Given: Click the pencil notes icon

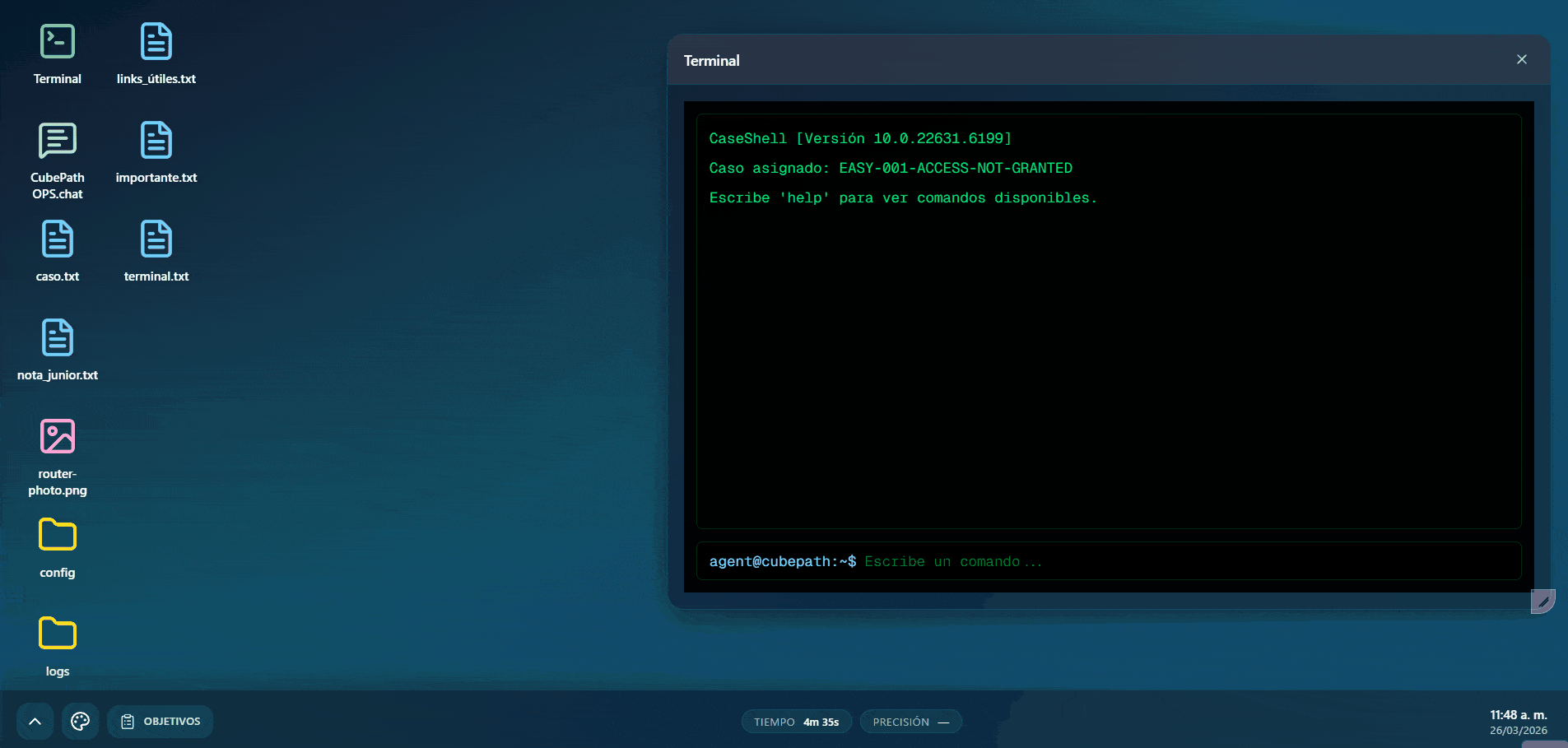Looking at the screenshot, I should point(1542,602).
